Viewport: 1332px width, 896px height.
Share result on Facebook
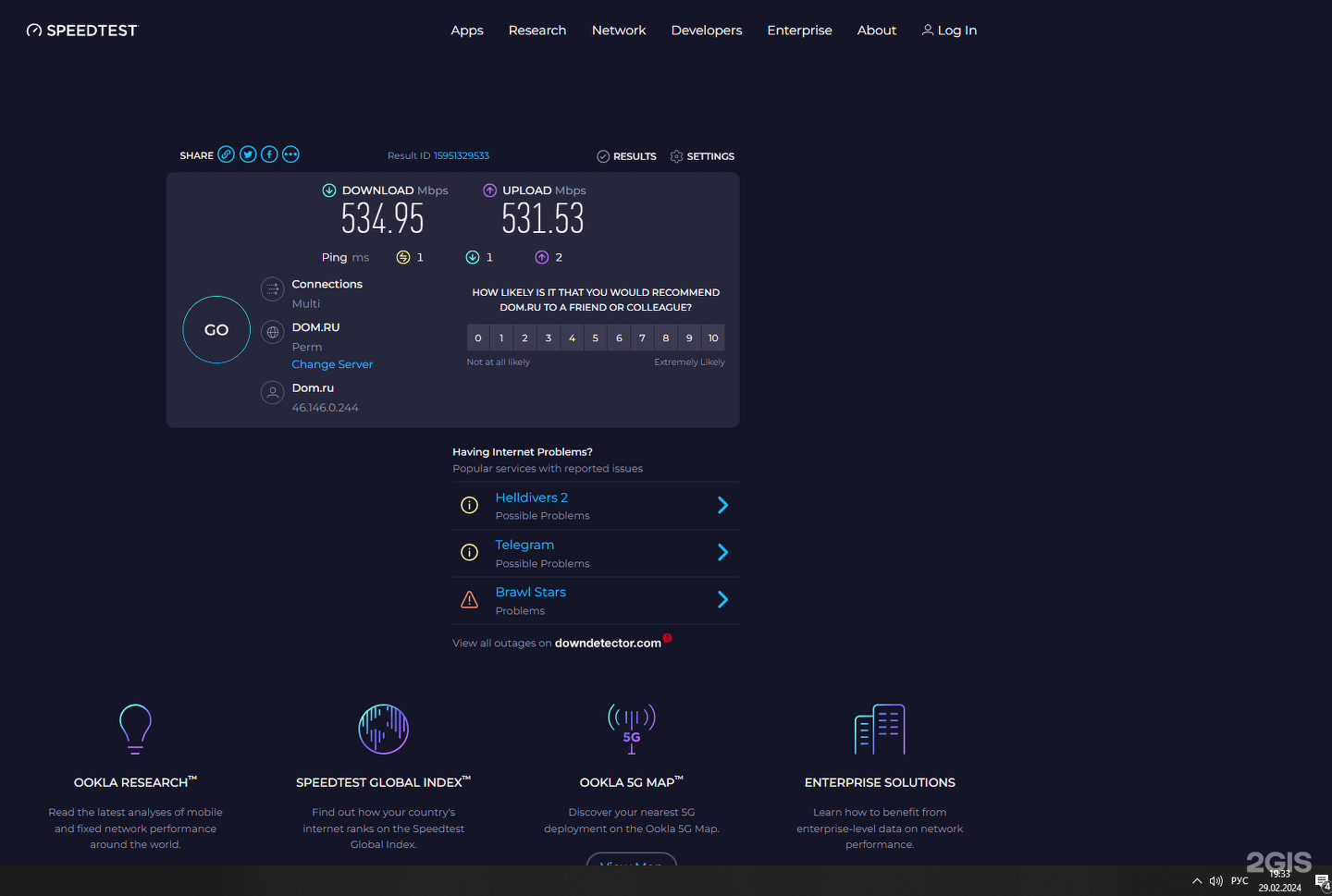pyautogui.click(x=269, y=154)
